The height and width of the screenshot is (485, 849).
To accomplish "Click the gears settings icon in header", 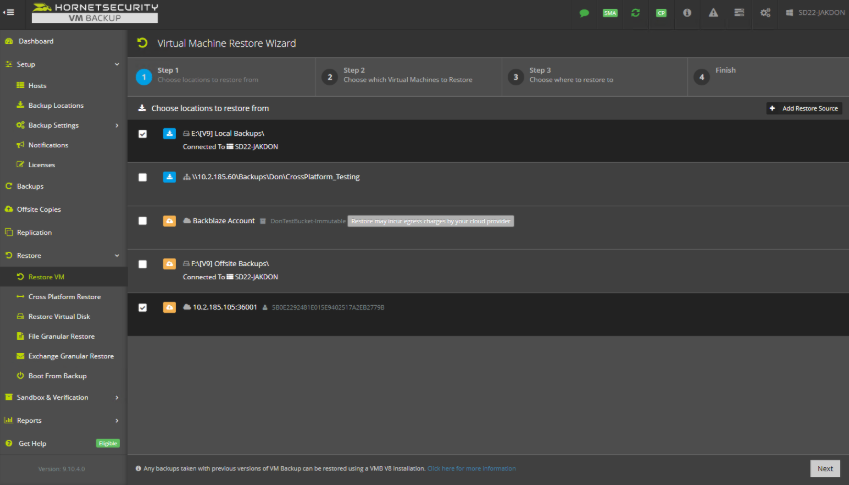I will coord(765,13).
